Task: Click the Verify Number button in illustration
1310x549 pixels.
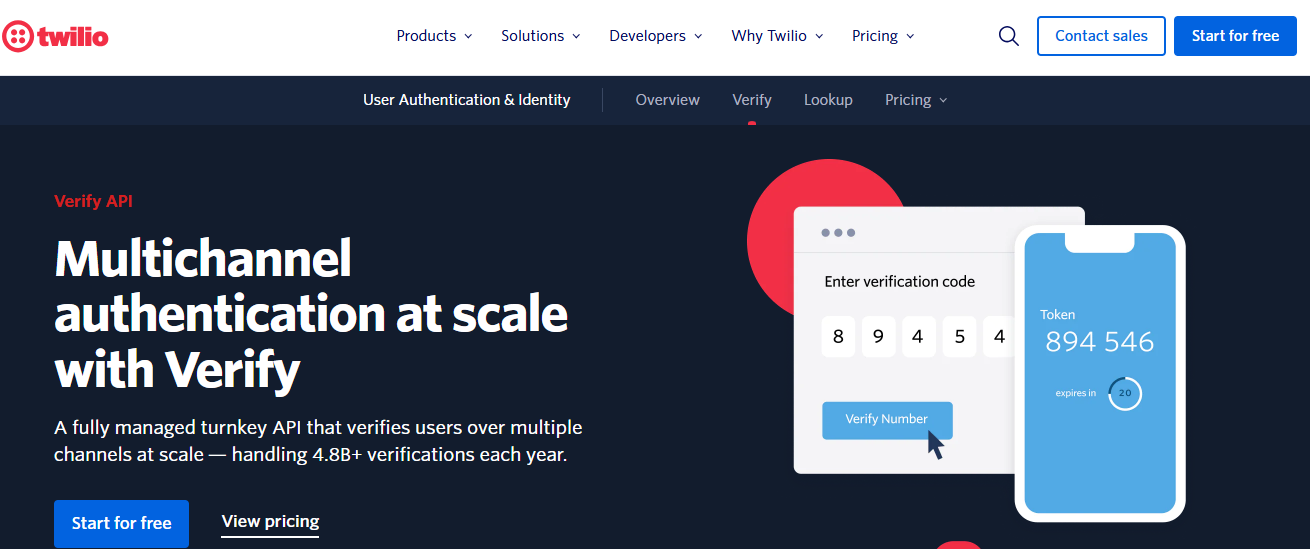Action: [887, 419]
